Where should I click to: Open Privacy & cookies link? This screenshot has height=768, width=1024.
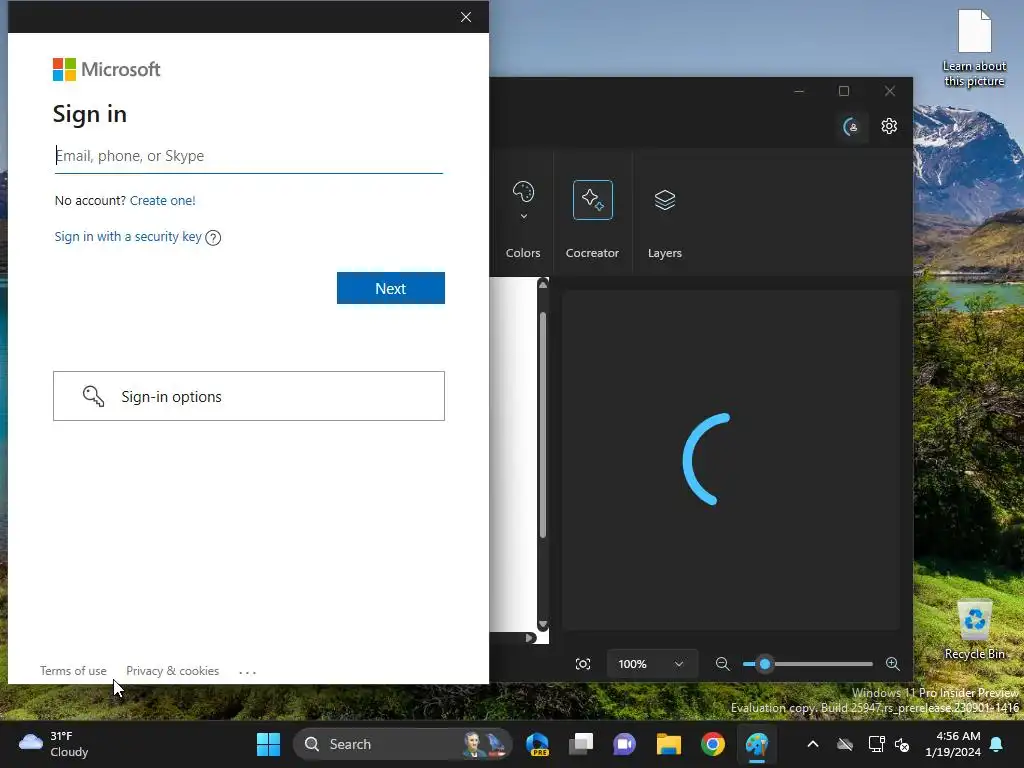point(172,671)
